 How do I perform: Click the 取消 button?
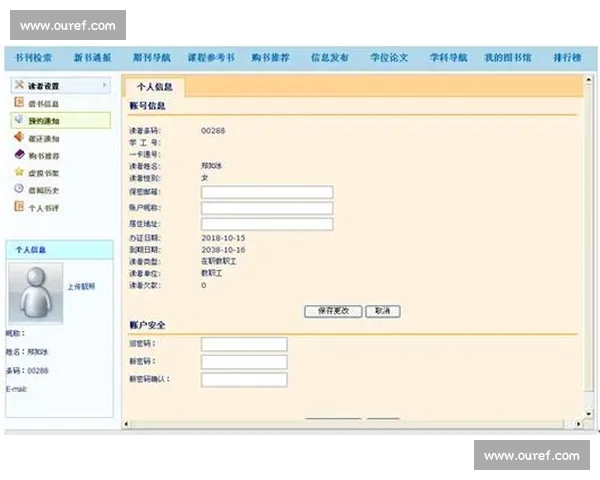click(383, 311)
